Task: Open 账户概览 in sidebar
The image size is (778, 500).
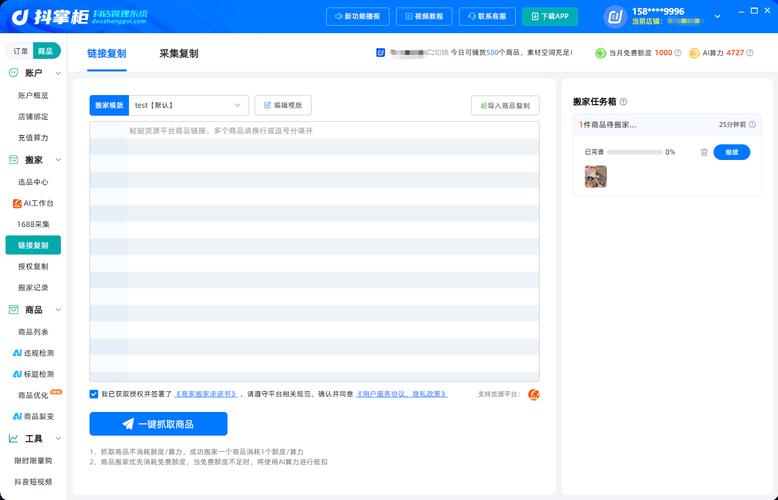Action: tap(33, 95)
